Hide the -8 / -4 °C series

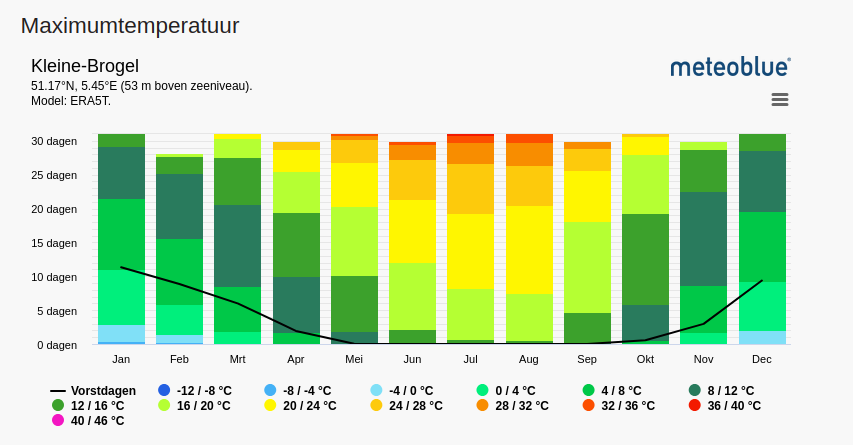309,390
